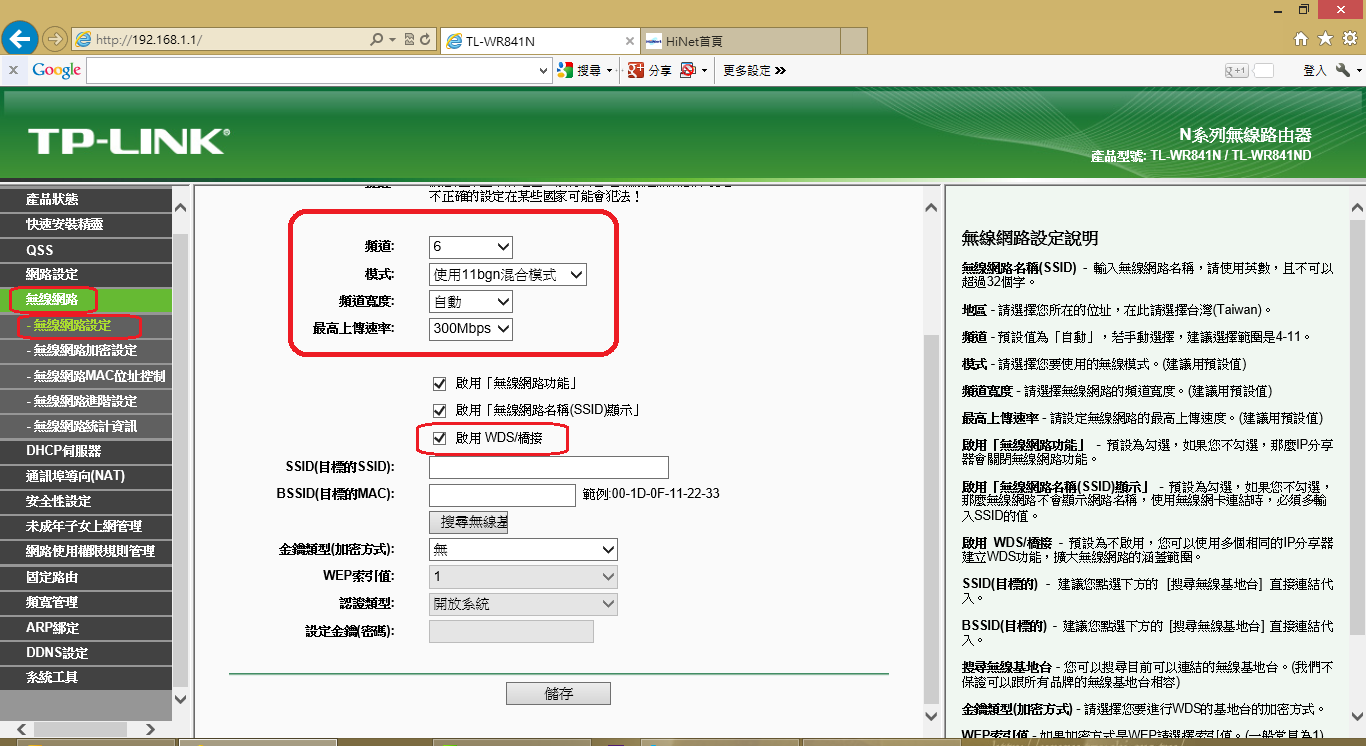Open 網路使用權限規則管理 in the sidebar
This screenshot has height=746, width=1366.
[86, 551]
